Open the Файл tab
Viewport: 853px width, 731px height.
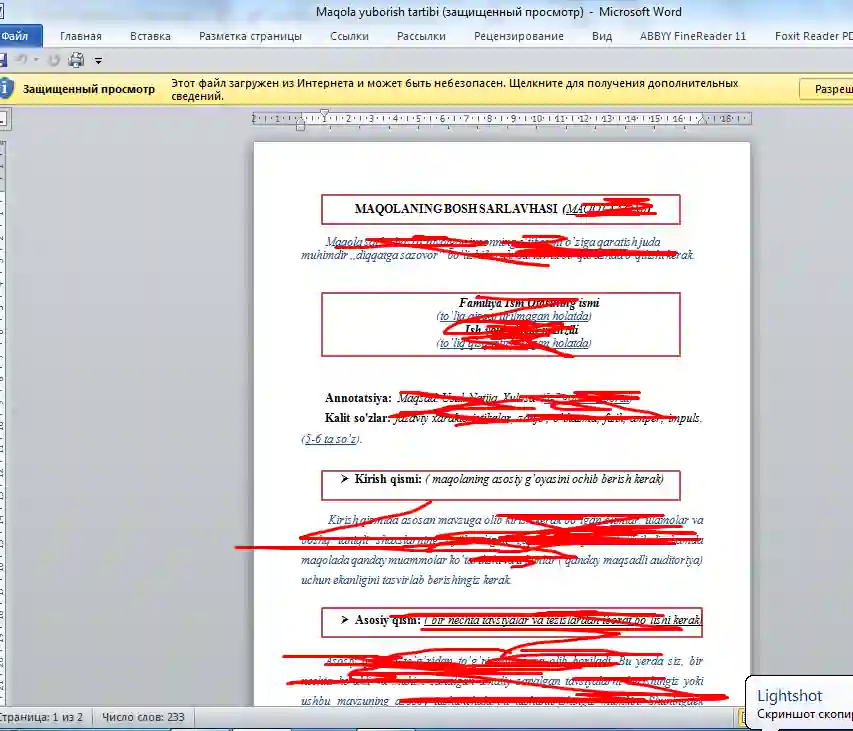click(18, 36)
